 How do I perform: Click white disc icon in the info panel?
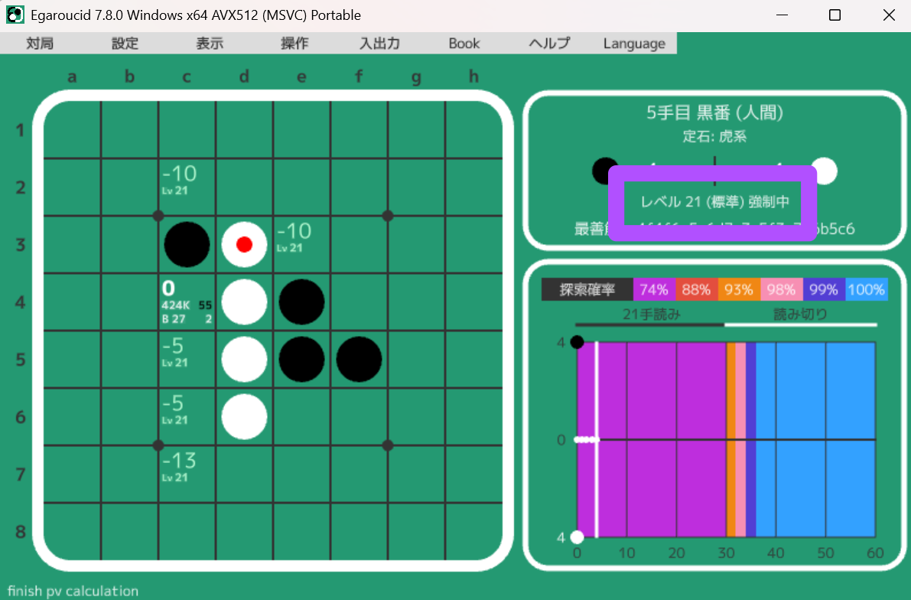point(824,171)
